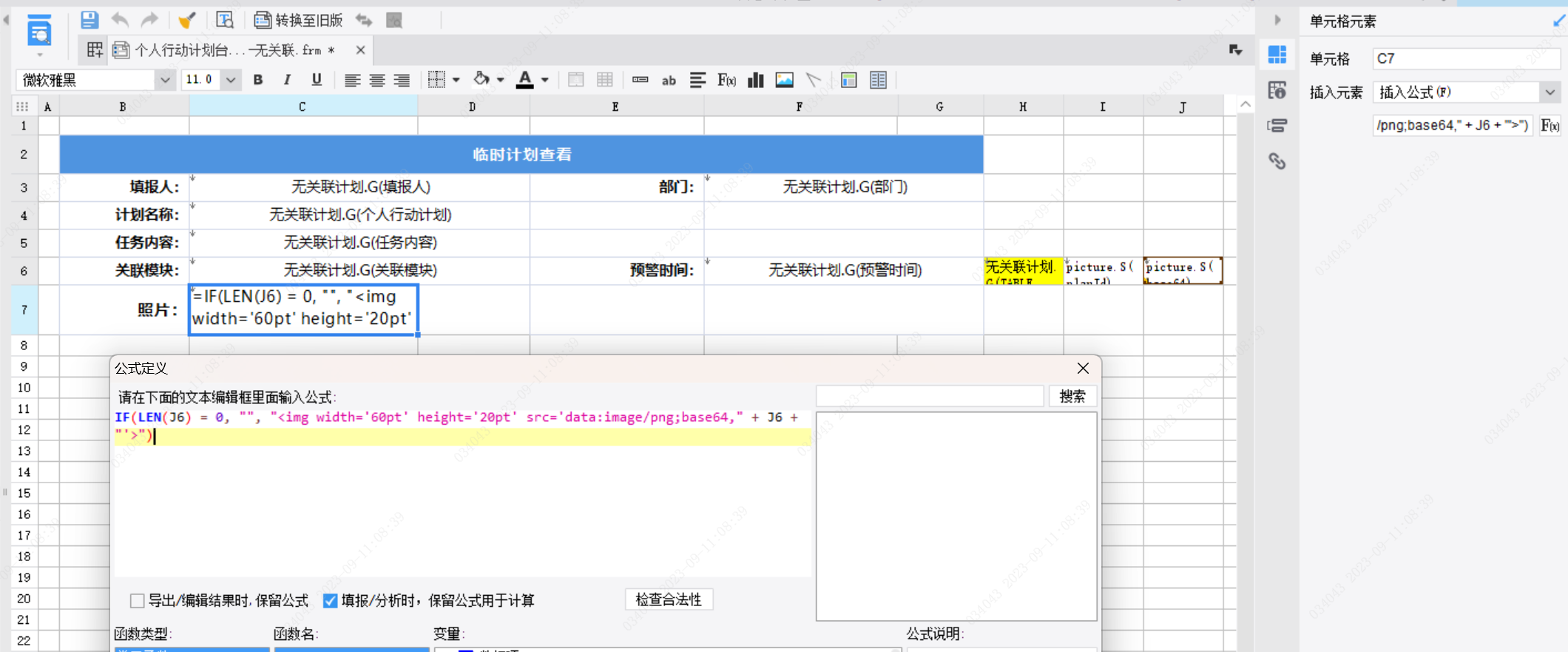Insert formula with toolbar F(x) icon
Viewport: 1568px width, 652px height.
(x=726, y=80)
